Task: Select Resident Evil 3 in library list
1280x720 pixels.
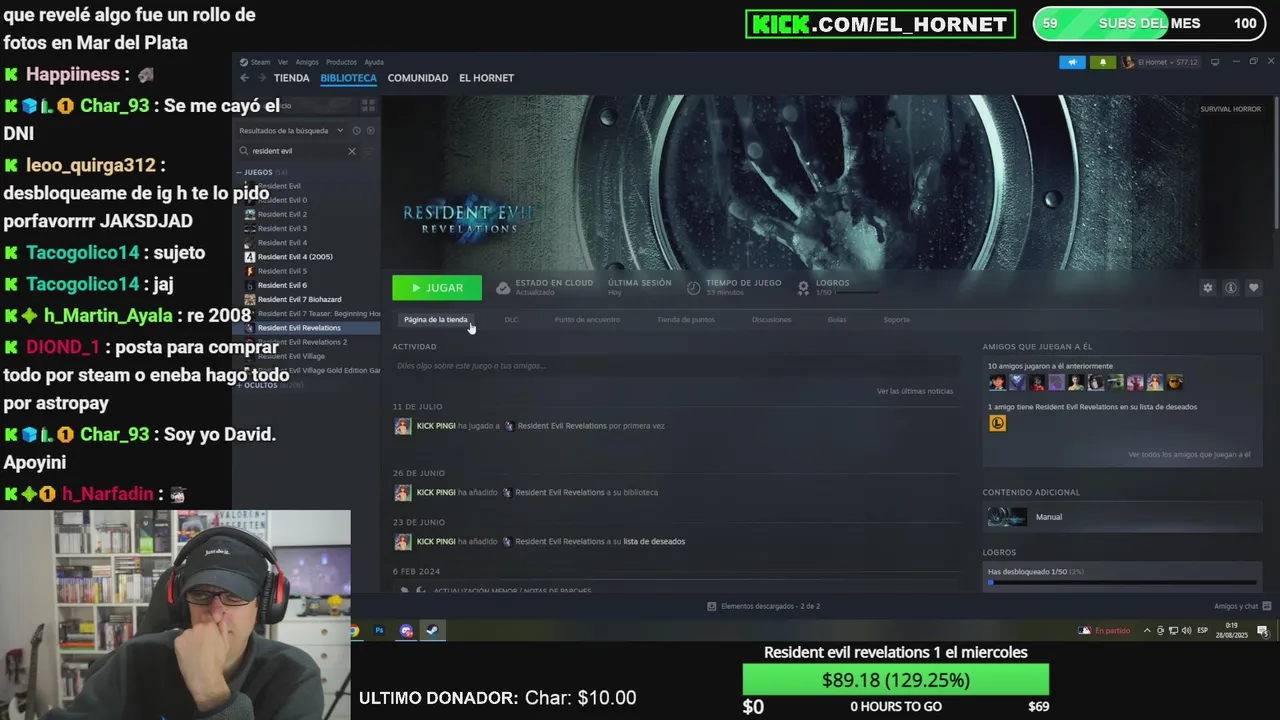Action: 282,228
